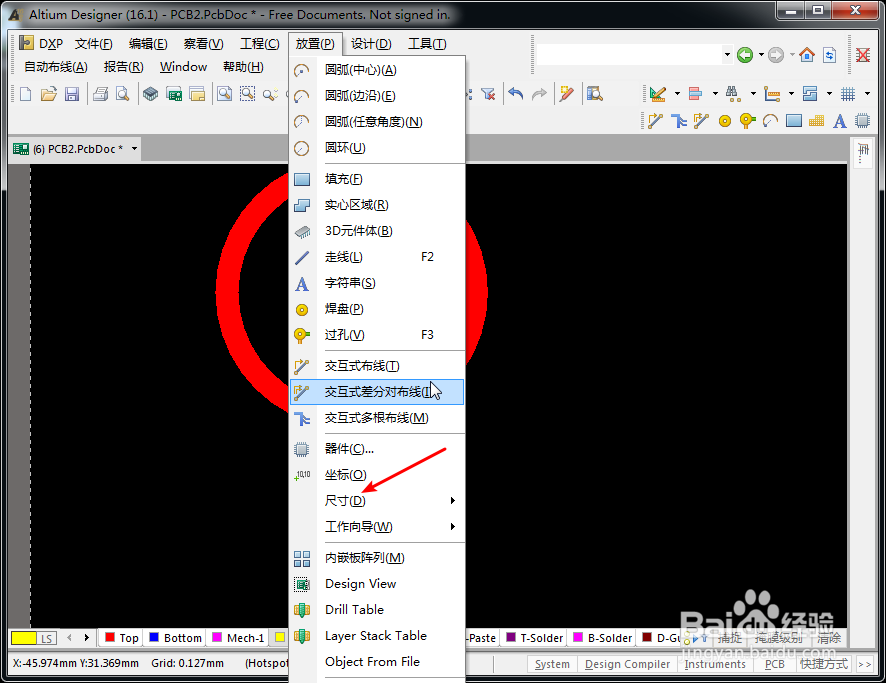This screenshot has height=683, width=886.
Task: Open the 文件(F) menu
Action: point(94,43)
